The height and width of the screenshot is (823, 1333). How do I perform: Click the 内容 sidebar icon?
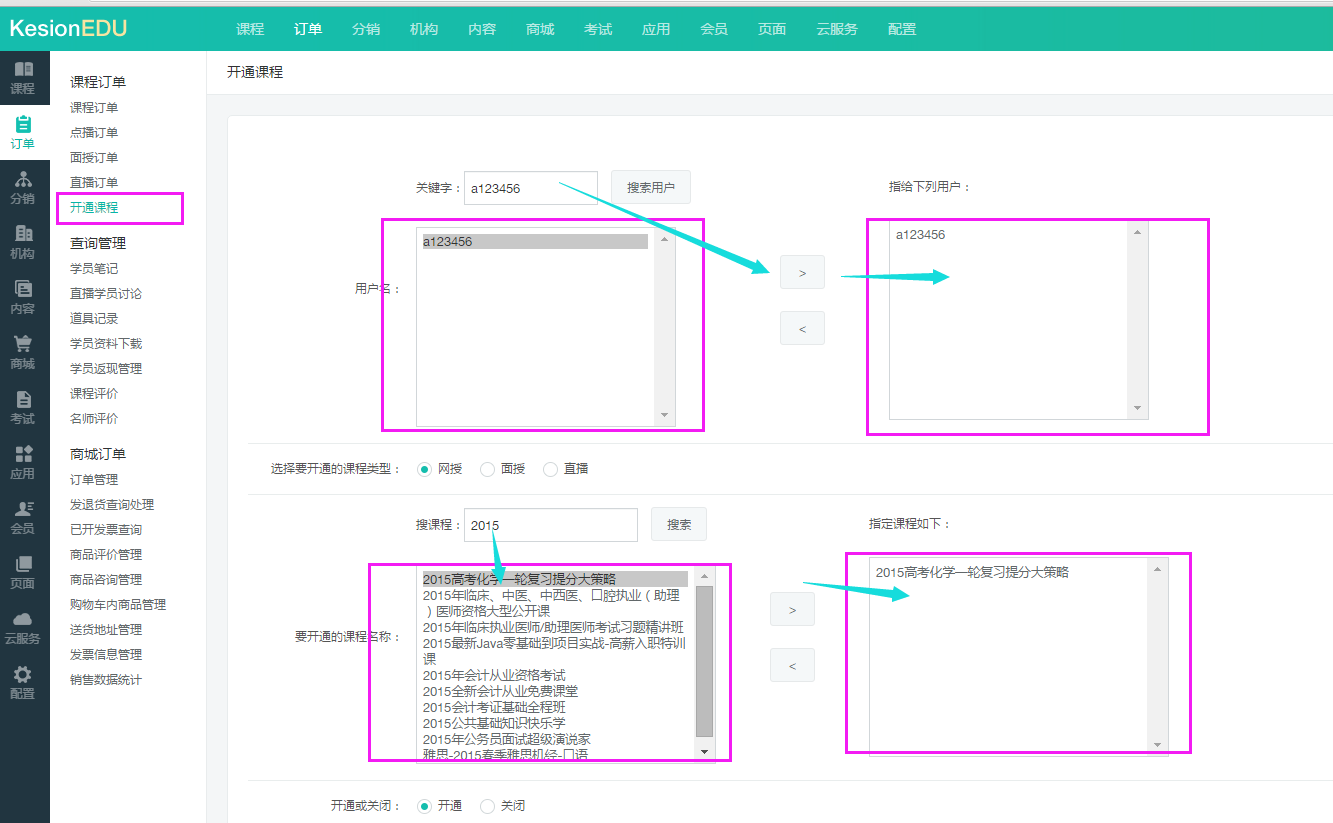click(23, 289)
